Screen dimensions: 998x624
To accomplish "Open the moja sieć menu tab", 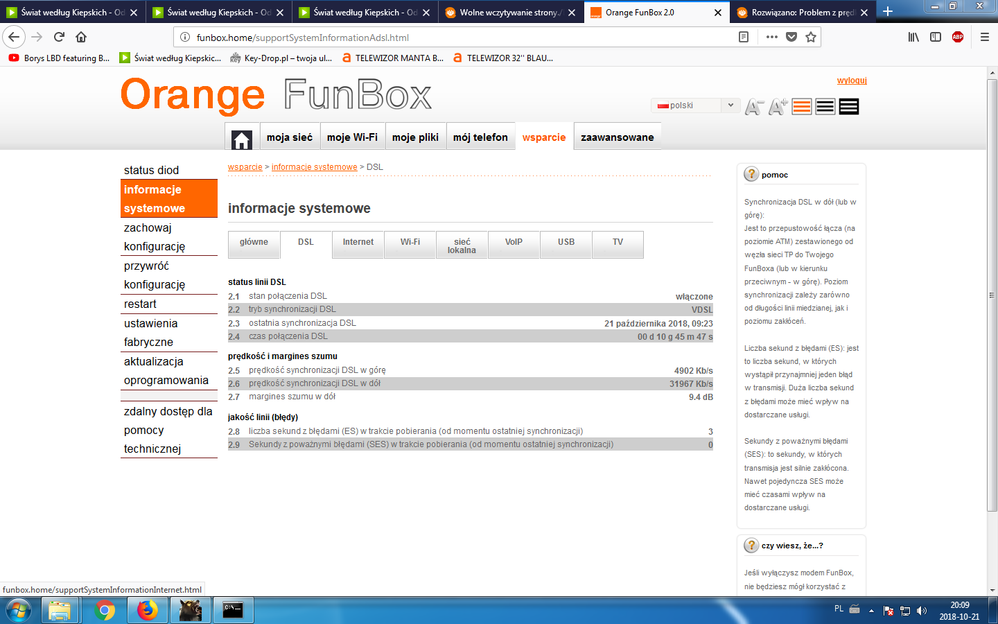I will [x=290, y=138].
